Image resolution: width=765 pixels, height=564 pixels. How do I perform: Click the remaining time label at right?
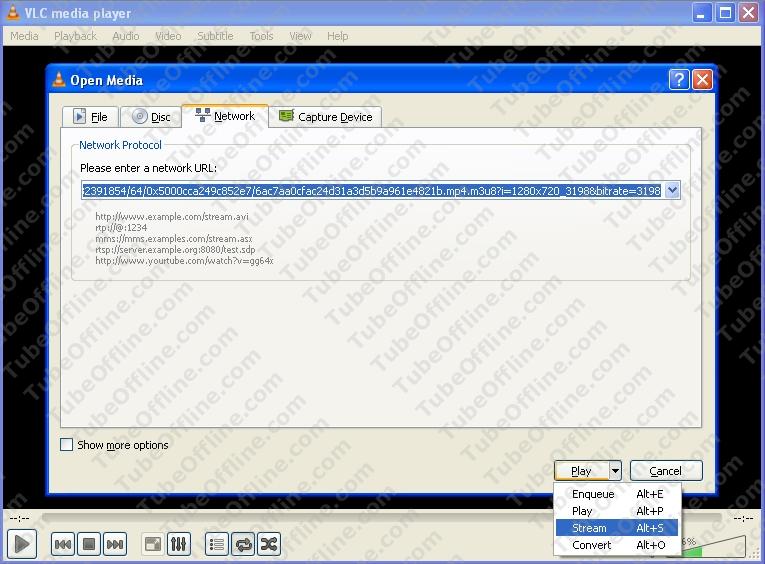coord(744,518)
